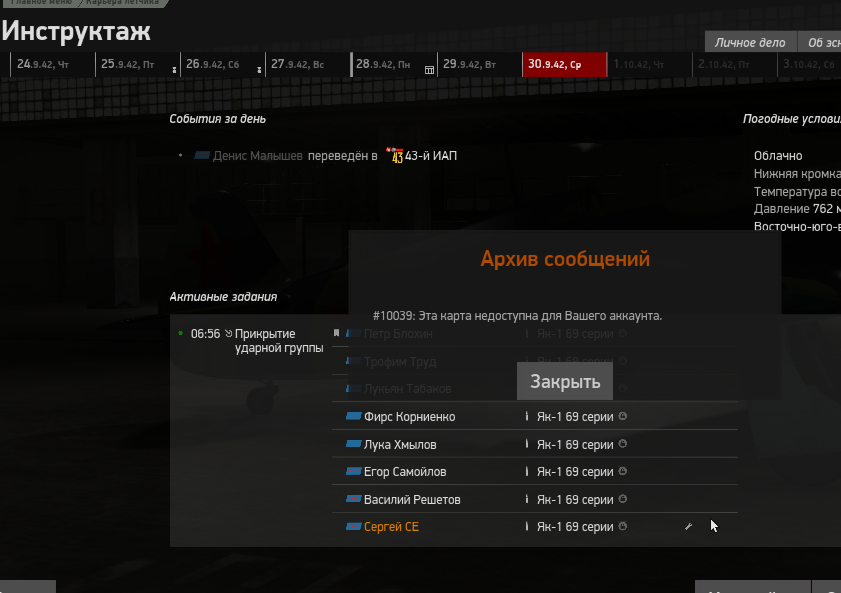Open pilot Денис Малышев from events

[257, 156]
